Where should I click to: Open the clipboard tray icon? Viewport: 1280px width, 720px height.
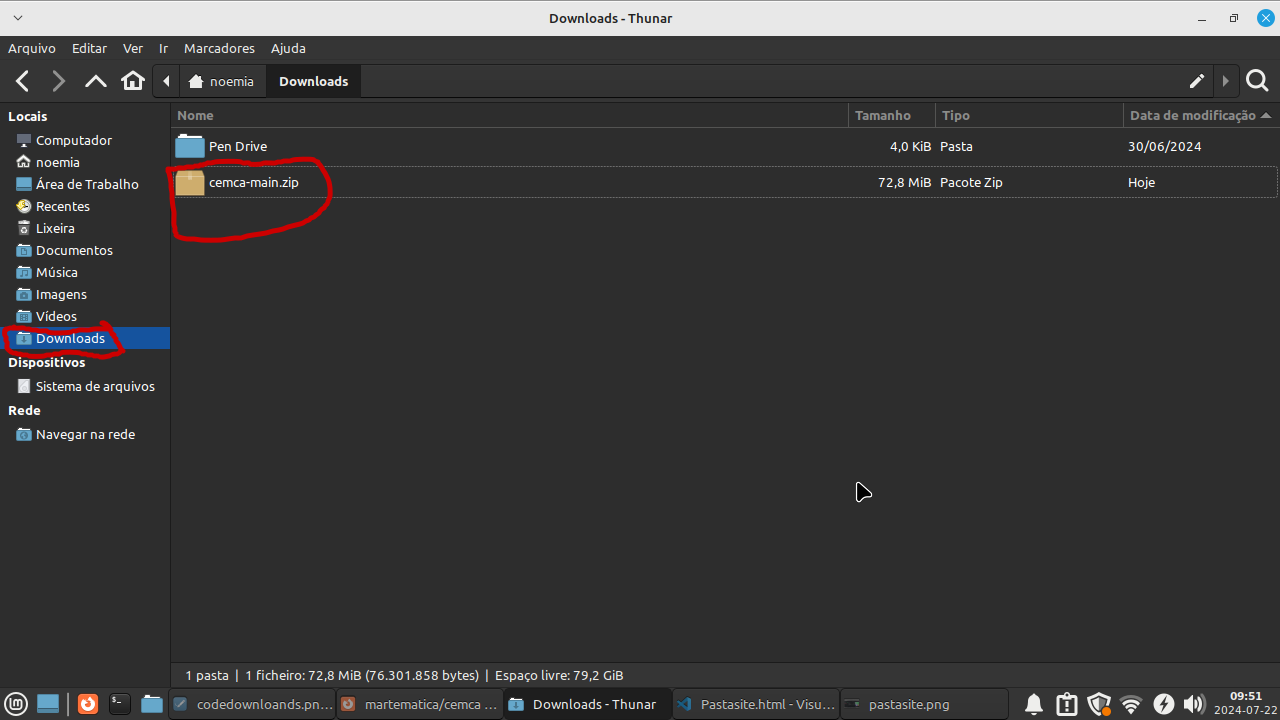[1066, 704]
